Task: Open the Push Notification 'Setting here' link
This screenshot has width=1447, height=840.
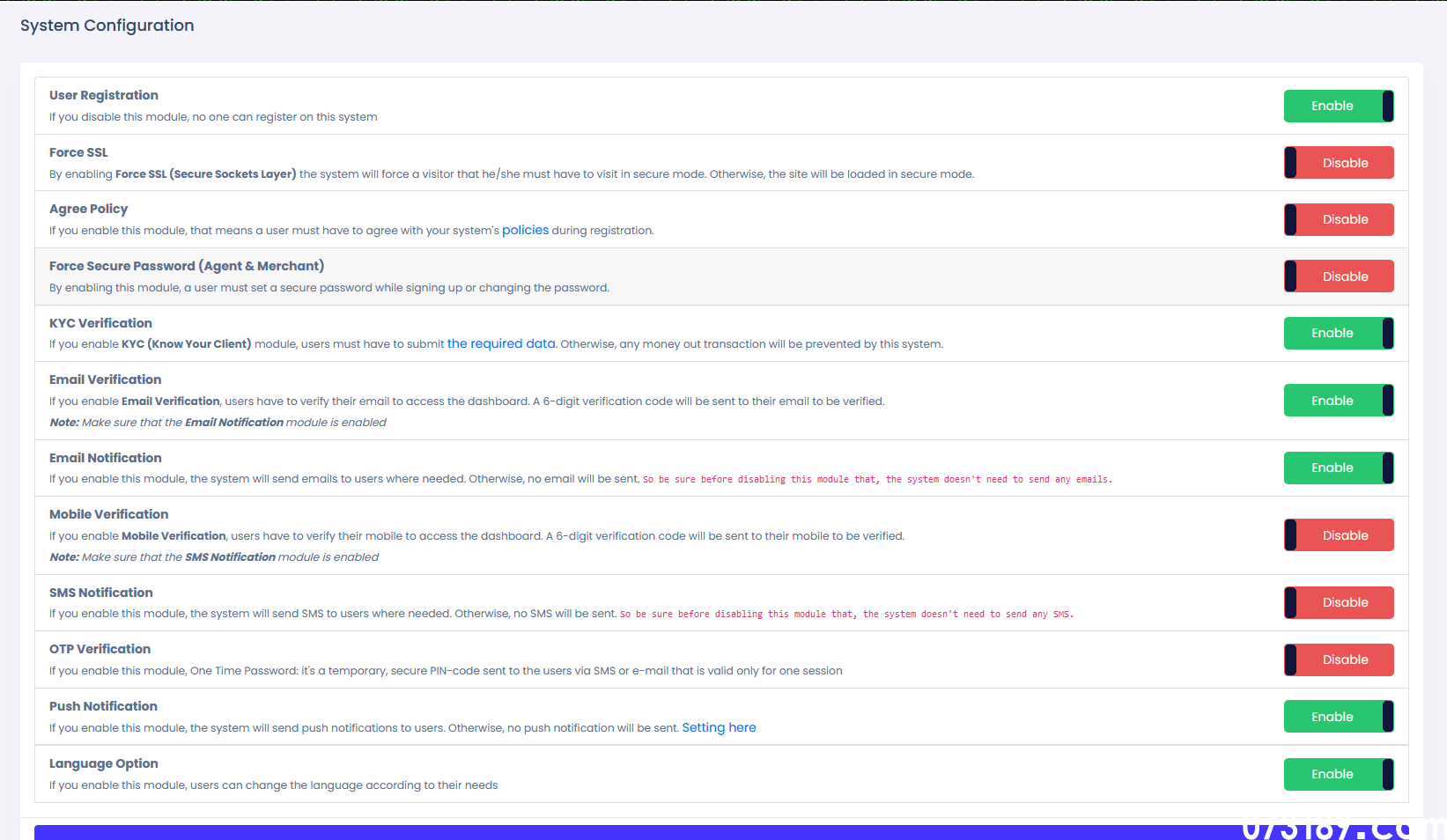Action: [719, 727]
